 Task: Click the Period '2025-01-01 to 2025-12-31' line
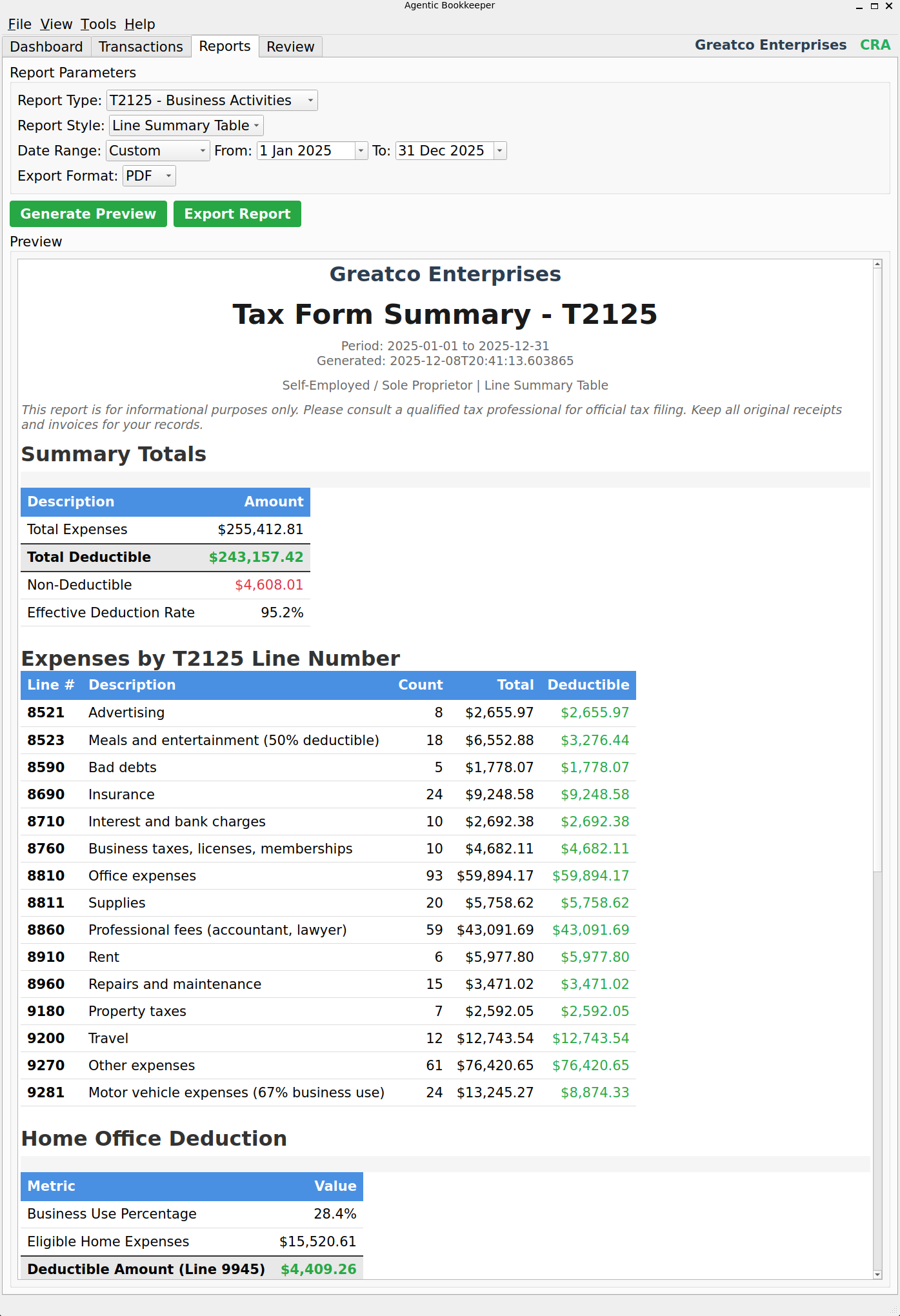point(445,346)
